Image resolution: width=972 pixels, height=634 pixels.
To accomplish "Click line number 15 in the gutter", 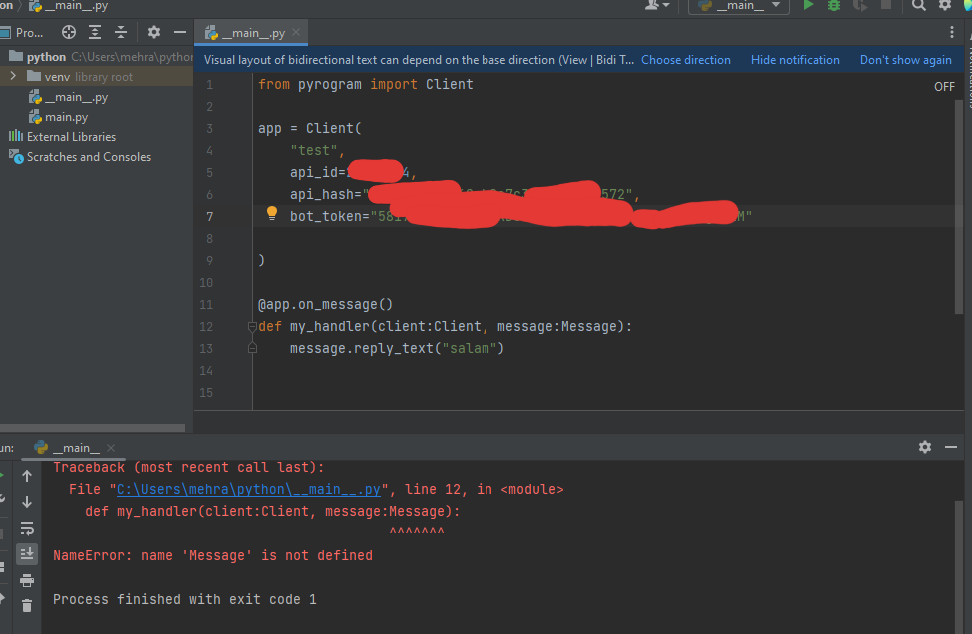I will 206,392.
